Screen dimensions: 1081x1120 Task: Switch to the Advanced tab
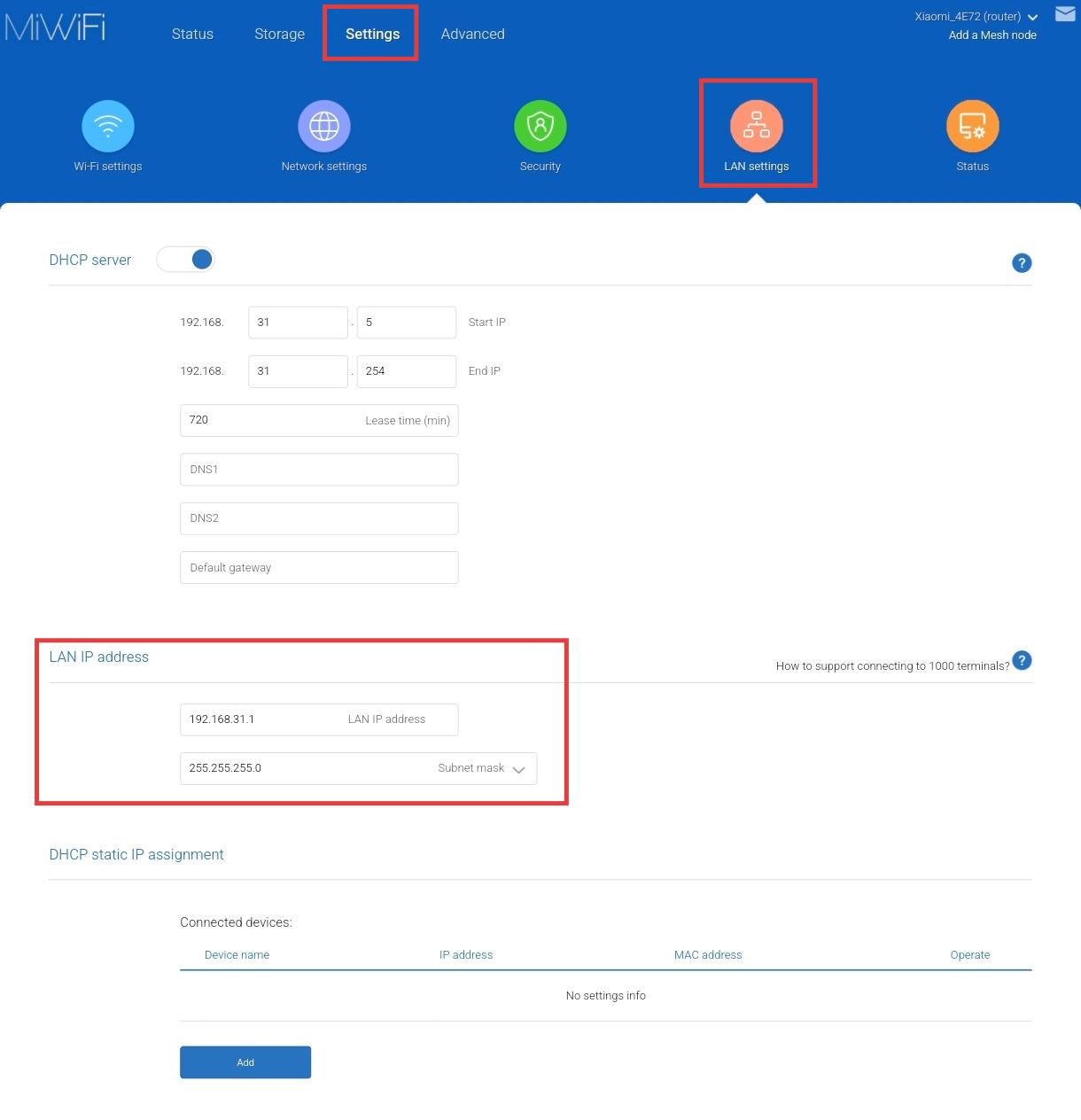click(x=472, y=35)
